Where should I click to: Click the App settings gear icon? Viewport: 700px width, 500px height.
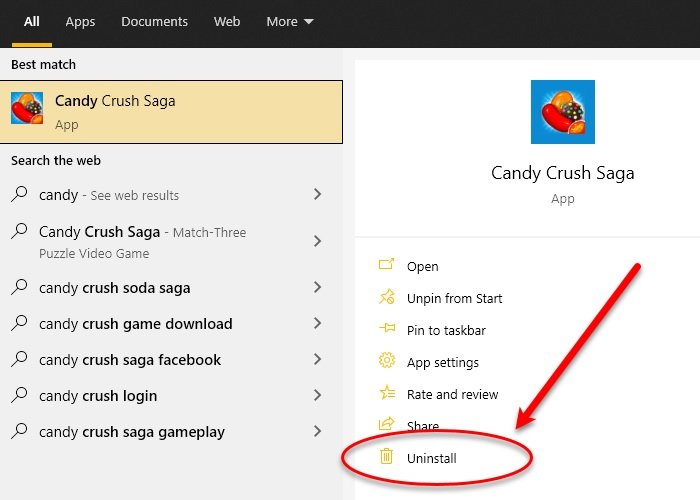tap(387, 360)
